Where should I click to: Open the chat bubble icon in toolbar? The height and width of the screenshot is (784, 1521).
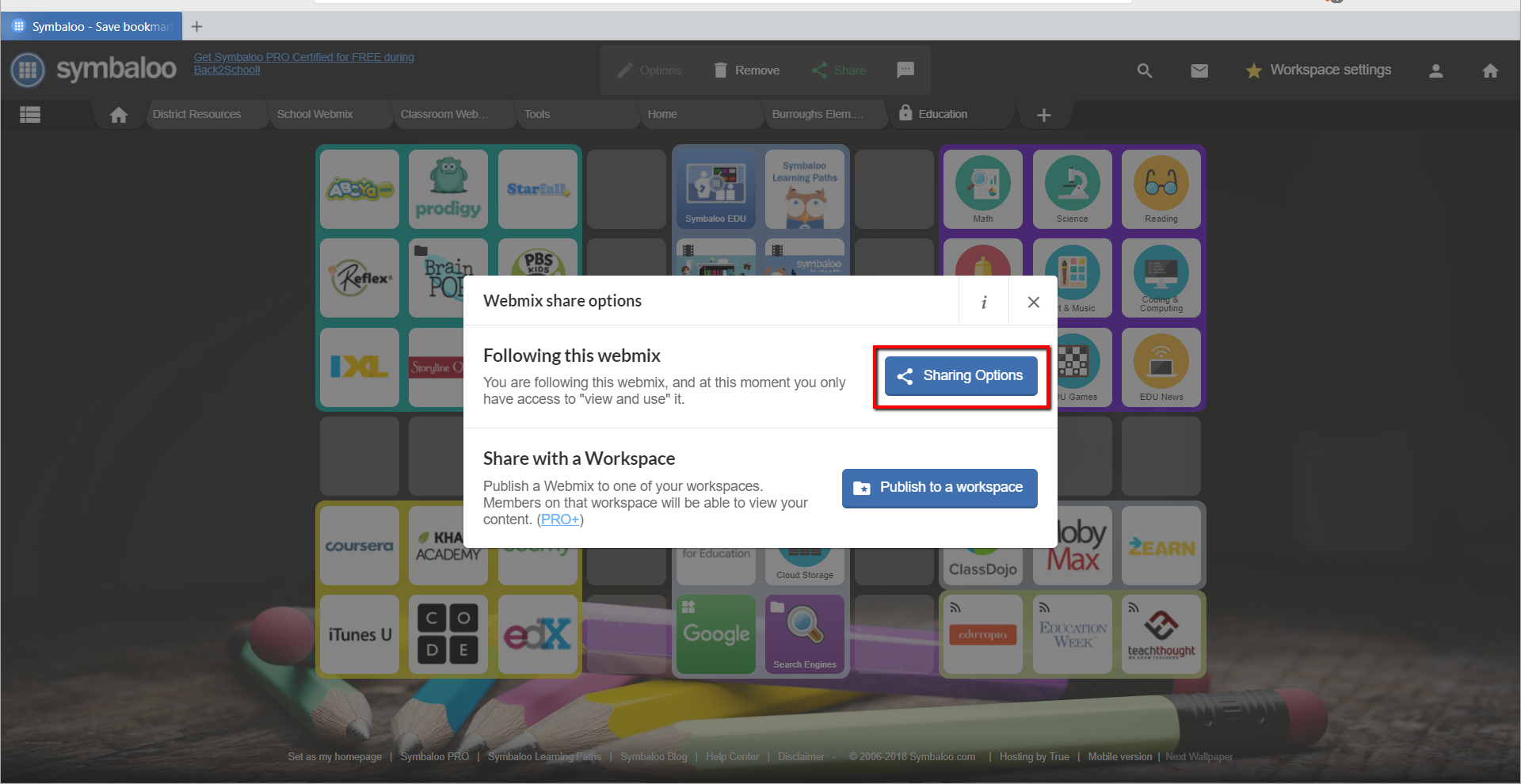click(905, 70)
